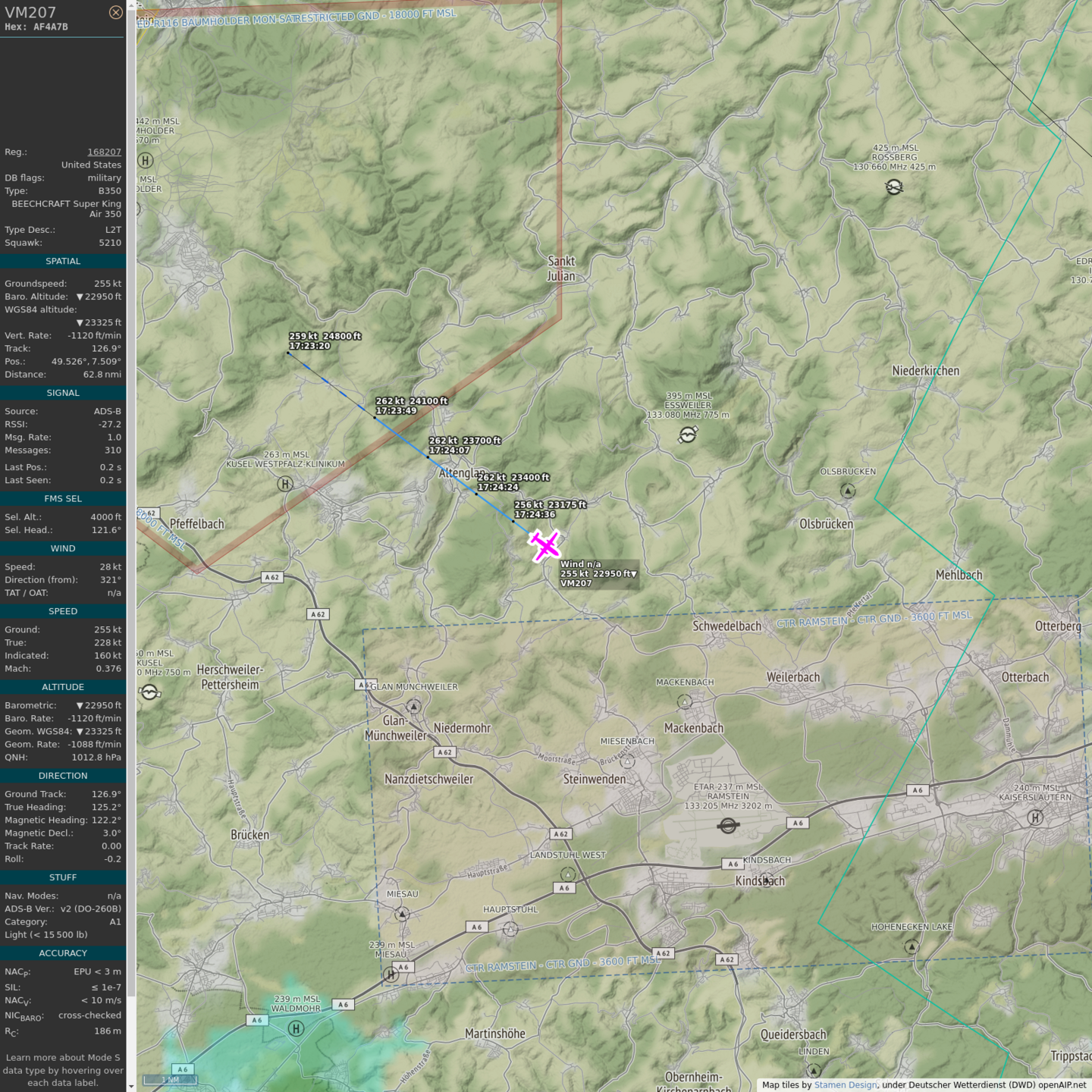Click the VM207 callsign label beside the aircraft
Viewport: 1092px width, 1092px height.
pyautogui.click(x=576, y=583)
